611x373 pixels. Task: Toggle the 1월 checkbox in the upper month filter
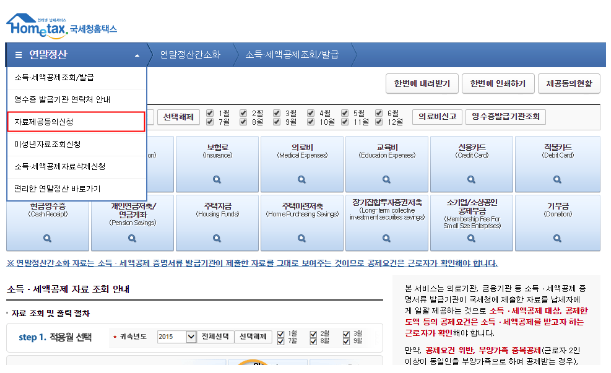(210, 113)
